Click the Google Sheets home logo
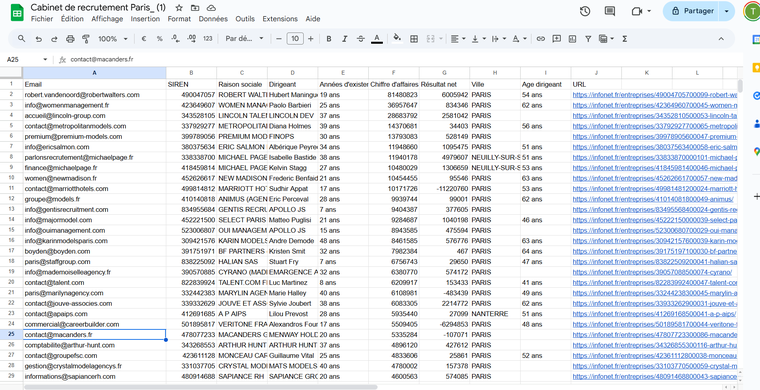Viewport: 760px width, 390px height. point(17,13)
